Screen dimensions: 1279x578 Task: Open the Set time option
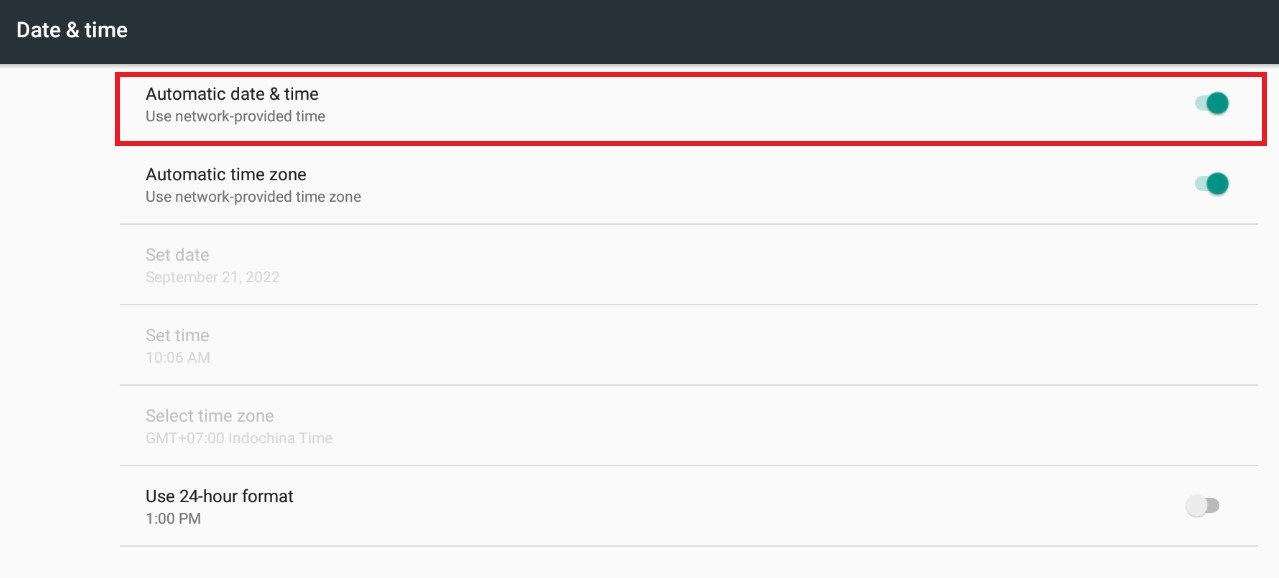click(177, 335)
